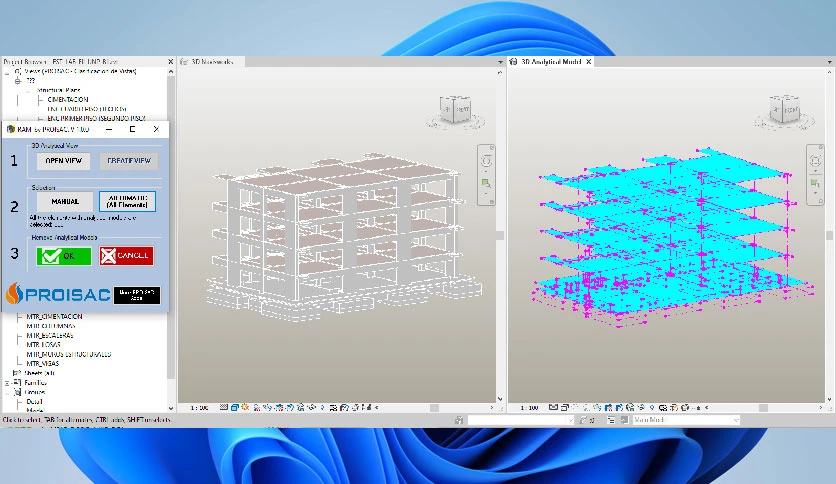Choose AUTOMATIC (All Elements) selection

(127, 201)
